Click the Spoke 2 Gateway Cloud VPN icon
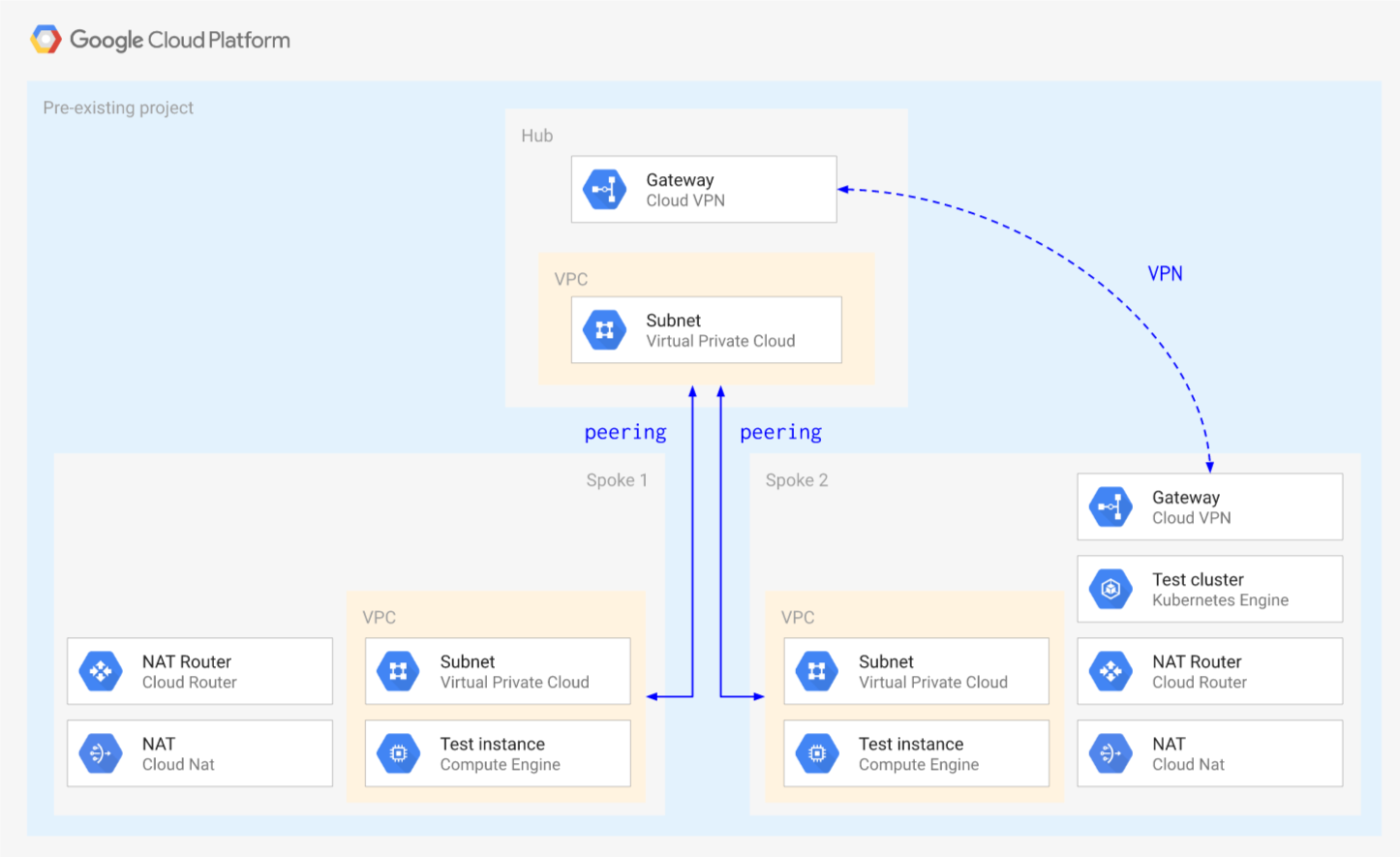 (1111, 506)
